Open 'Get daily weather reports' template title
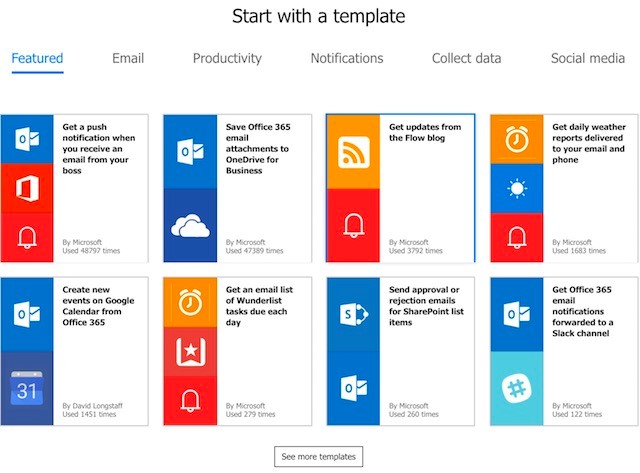This screenshot has width=640, height=473. pos(589,143)
